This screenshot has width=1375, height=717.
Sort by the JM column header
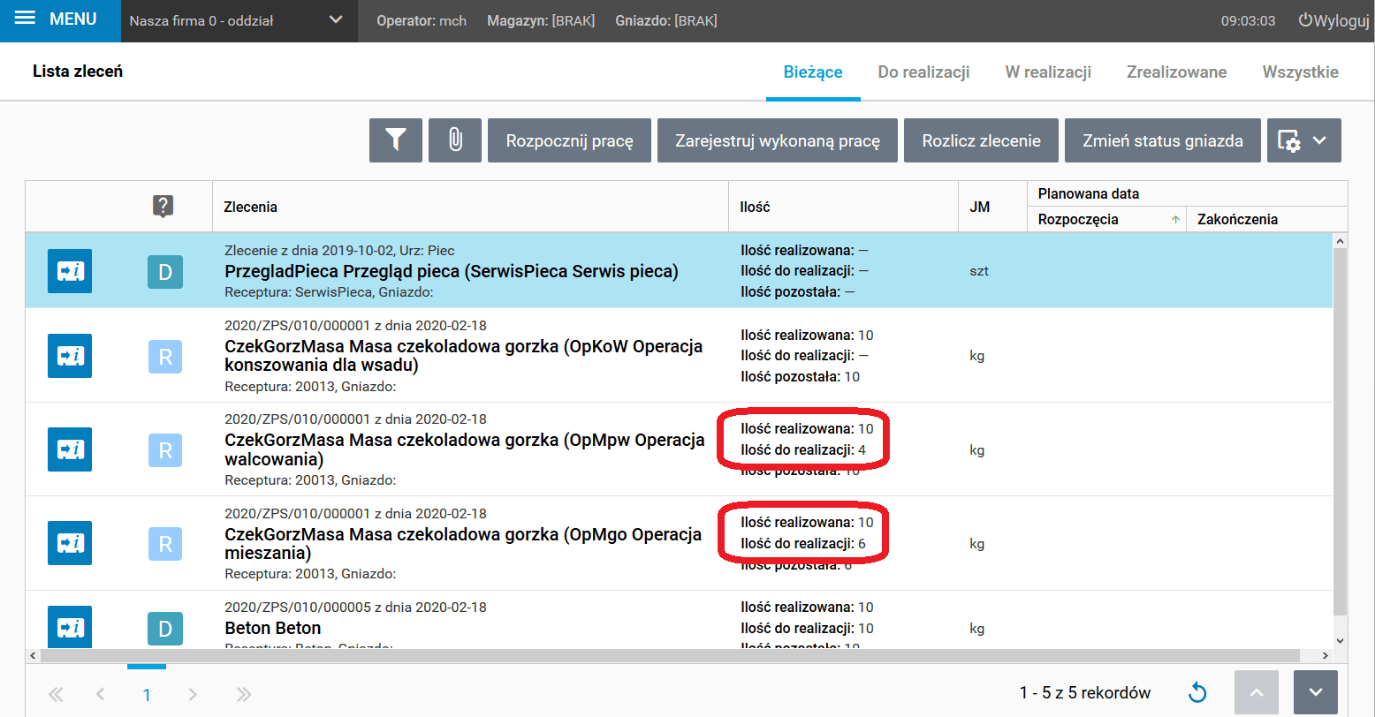tap(992, 207)
